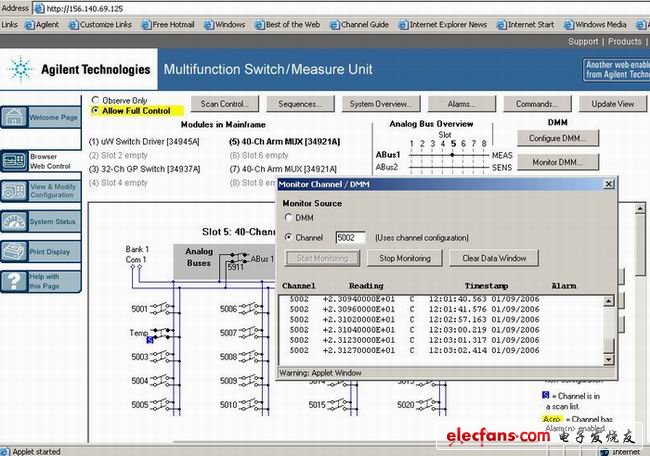Toggle relay switch for channel 5009
This screenshot has width=650, height=456.
pos(251,380)
